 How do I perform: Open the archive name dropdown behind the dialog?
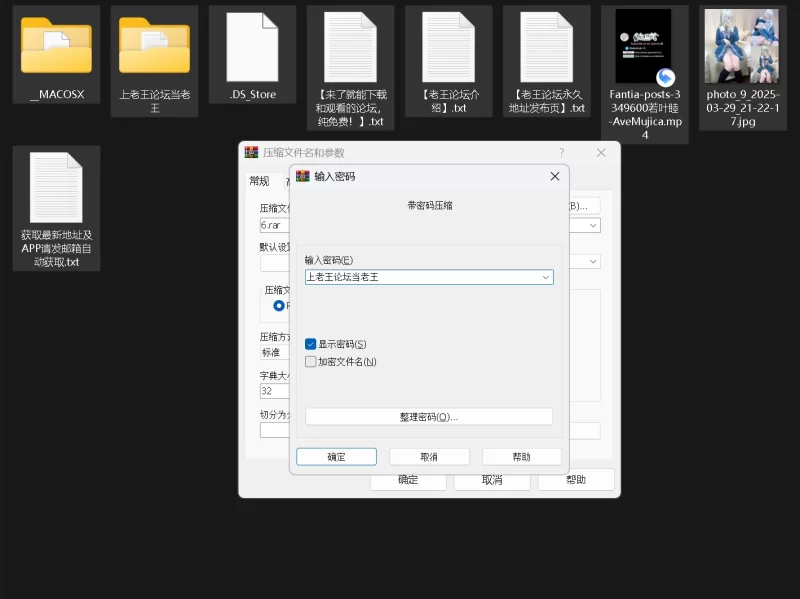[594, 226]
